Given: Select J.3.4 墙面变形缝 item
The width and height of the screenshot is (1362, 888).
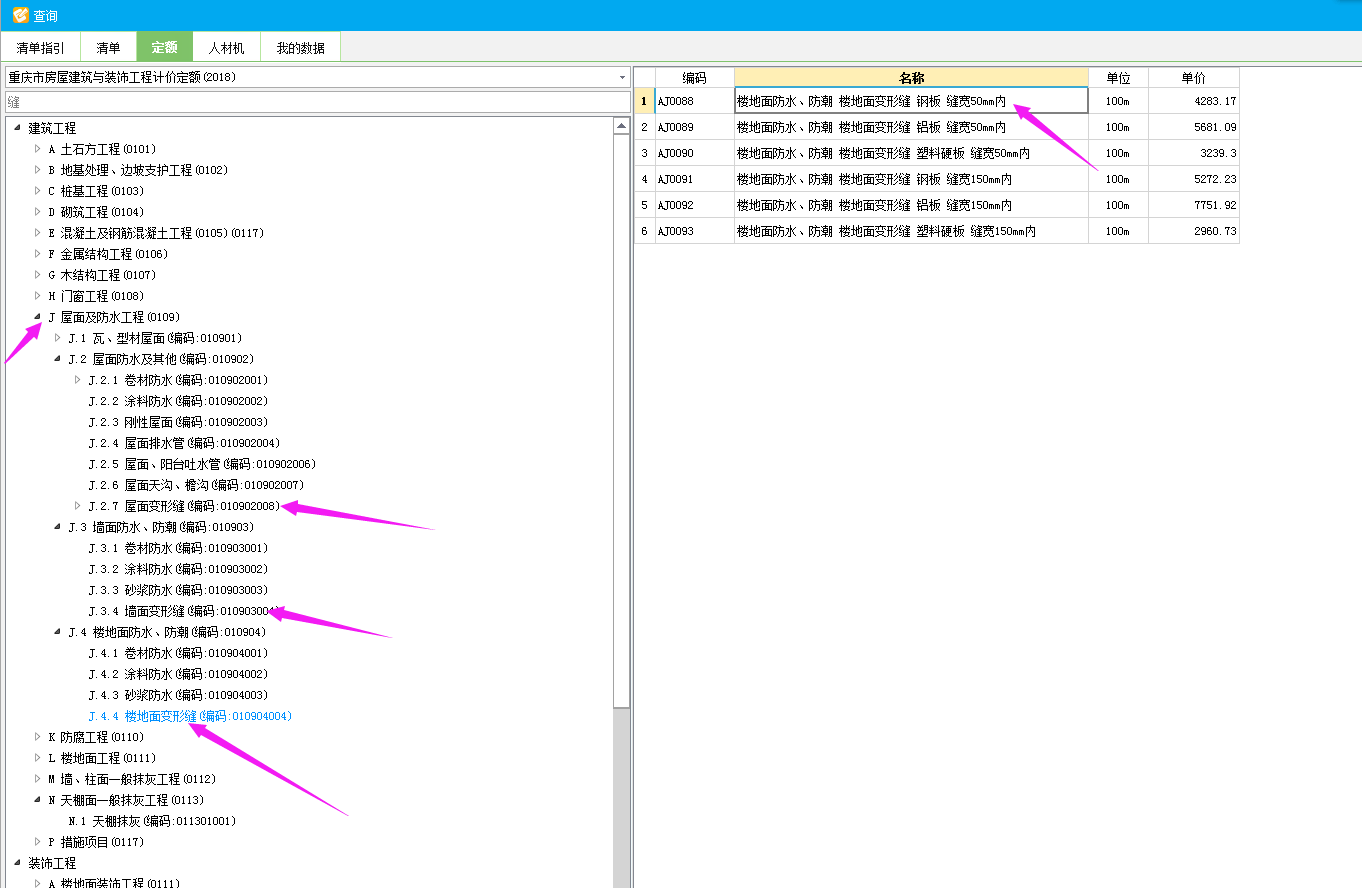Looking at the screenshot, I should 184,611.
